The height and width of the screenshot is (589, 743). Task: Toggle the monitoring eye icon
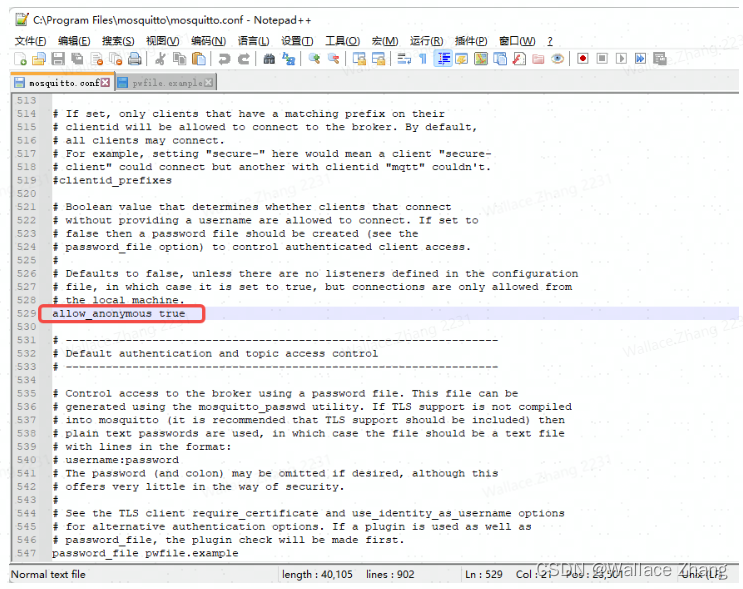(558, 59)
